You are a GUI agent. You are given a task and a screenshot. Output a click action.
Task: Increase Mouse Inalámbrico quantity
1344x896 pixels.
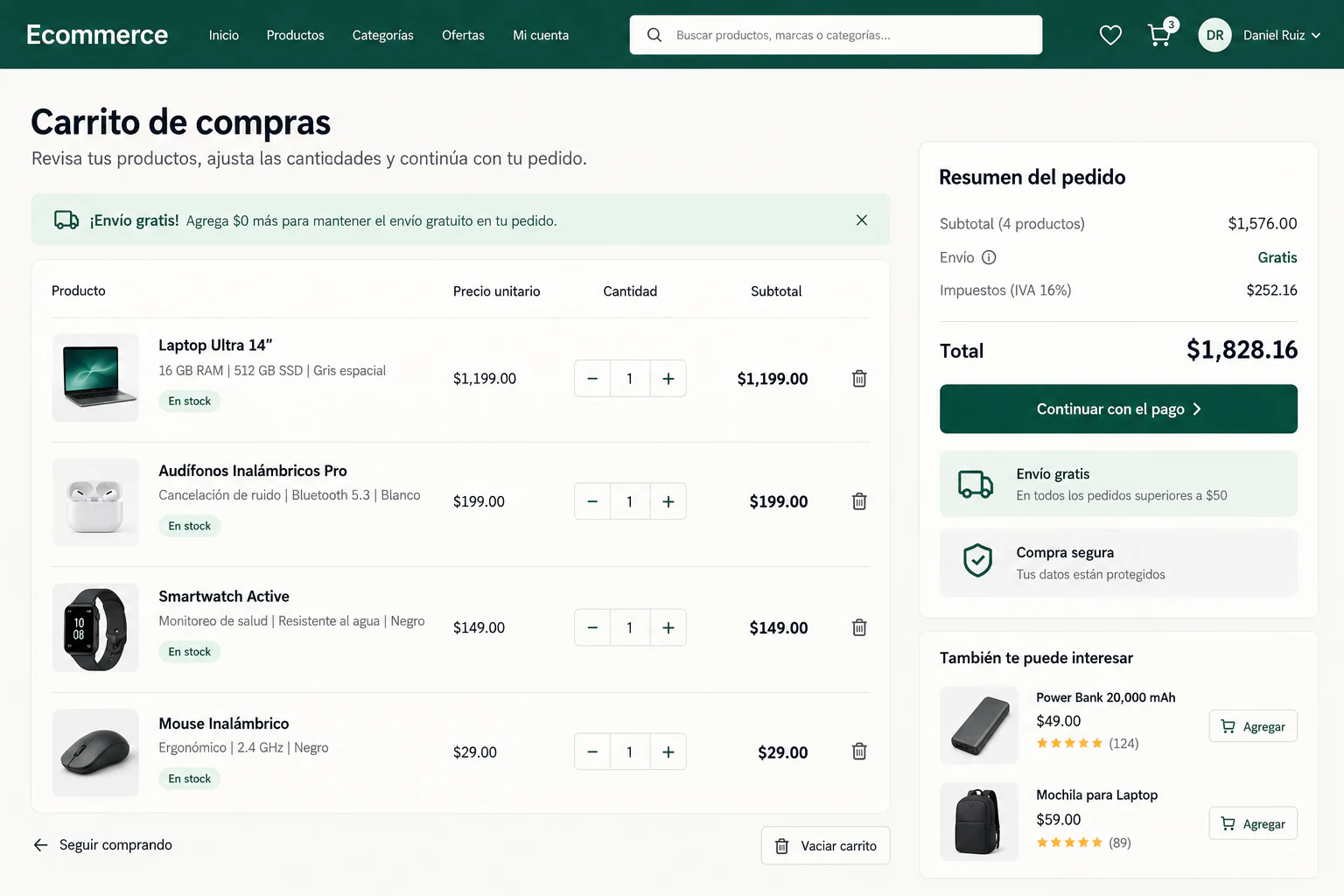(x=668, y=752)
